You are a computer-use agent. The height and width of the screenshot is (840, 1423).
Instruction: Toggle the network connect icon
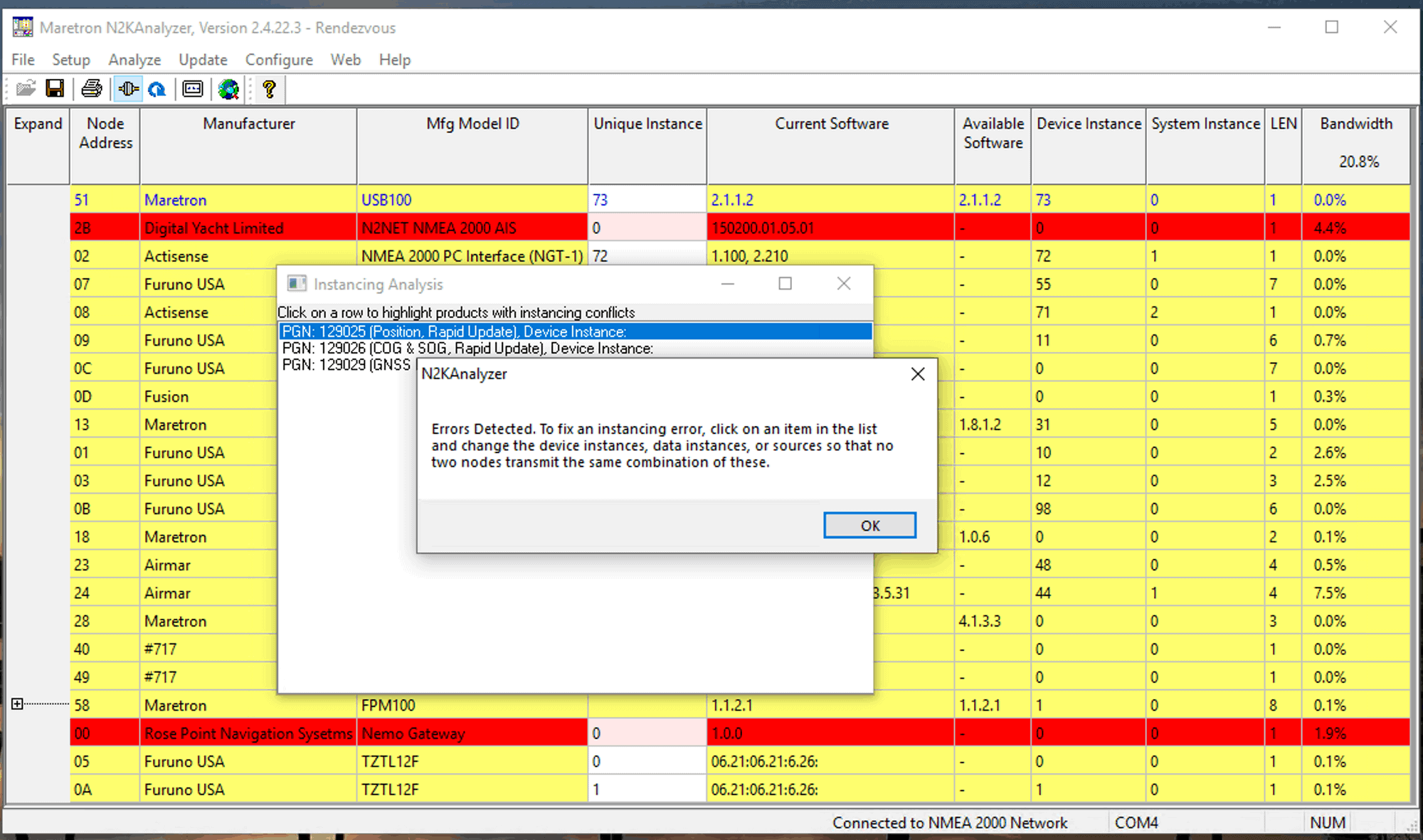pos(128,89)
